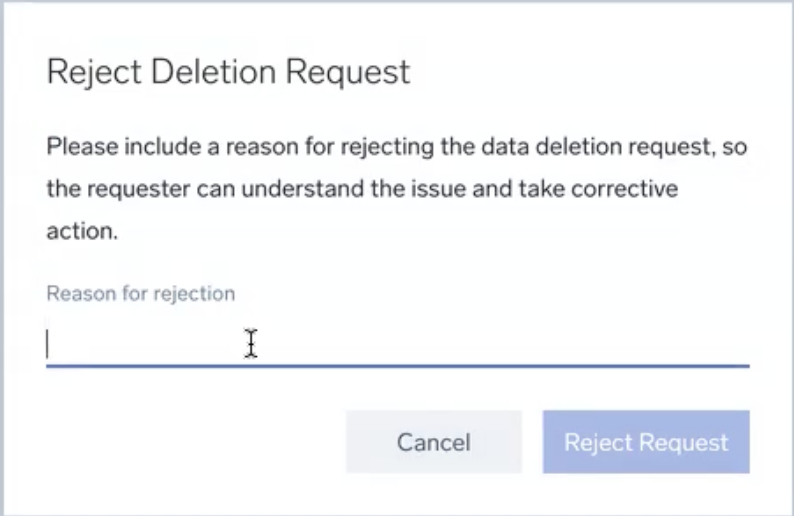Click the word 'action.' ending the description
Screen dimensions: 794x516
point(82,229)
